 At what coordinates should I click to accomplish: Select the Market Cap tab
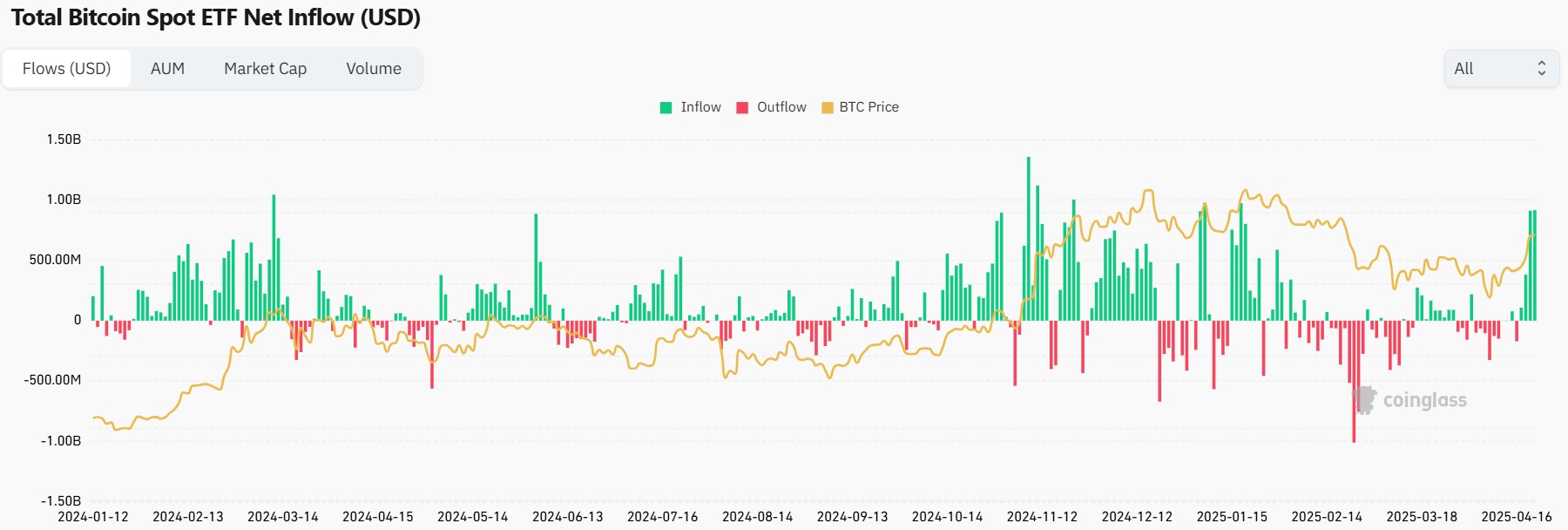(265, 69)
